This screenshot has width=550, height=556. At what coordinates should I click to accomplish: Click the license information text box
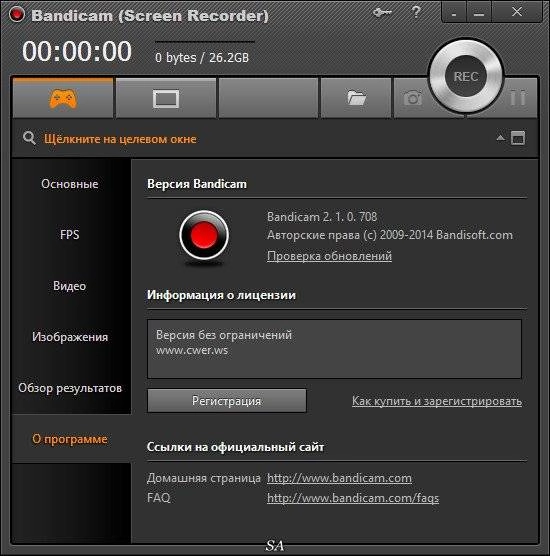(x=334, y=349)
